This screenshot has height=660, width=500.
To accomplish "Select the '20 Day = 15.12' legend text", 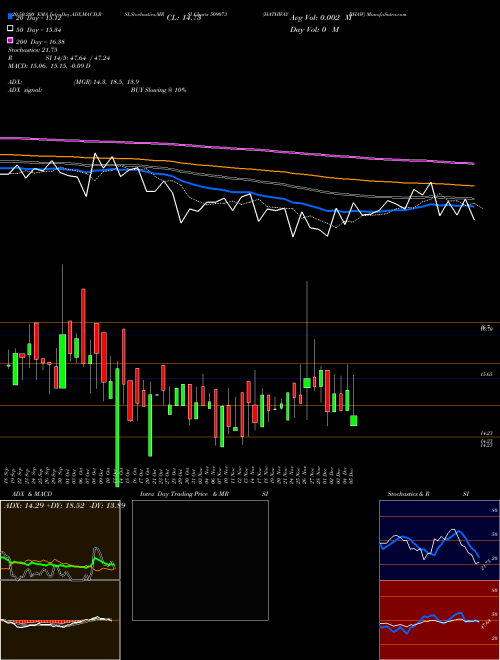I will click(39, 18).
